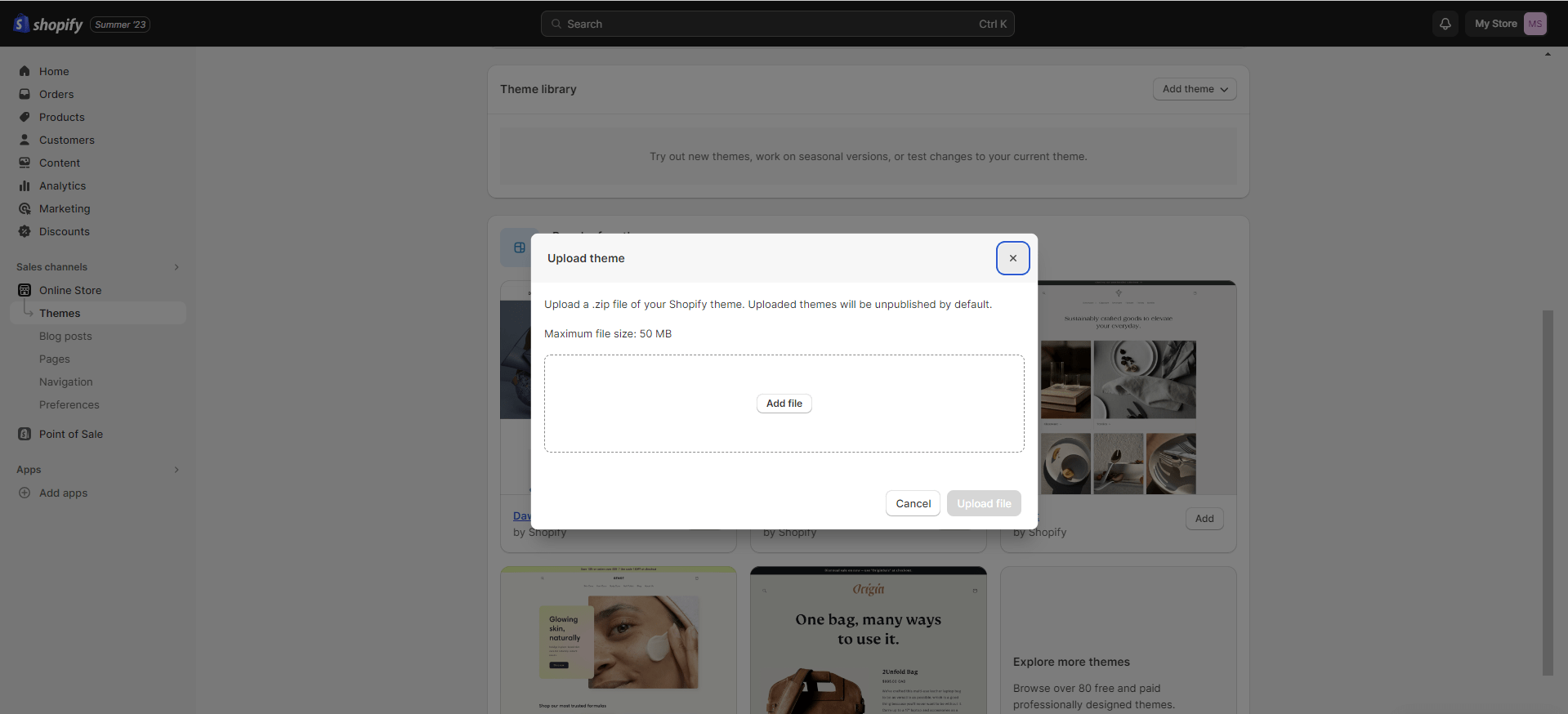Click the Analytics bar chart icon
1568x714 pixels.
pyautogui.click(x=25, y=185)
